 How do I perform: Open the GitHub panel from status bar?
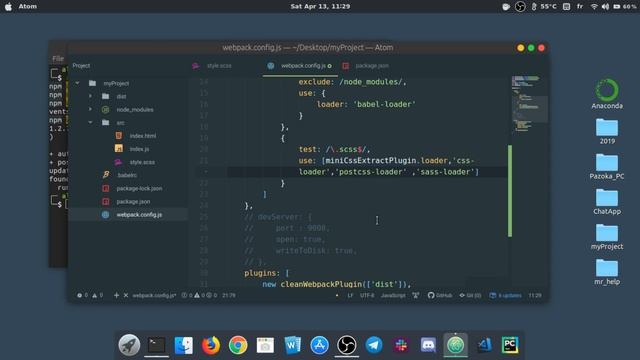[440, 296]
